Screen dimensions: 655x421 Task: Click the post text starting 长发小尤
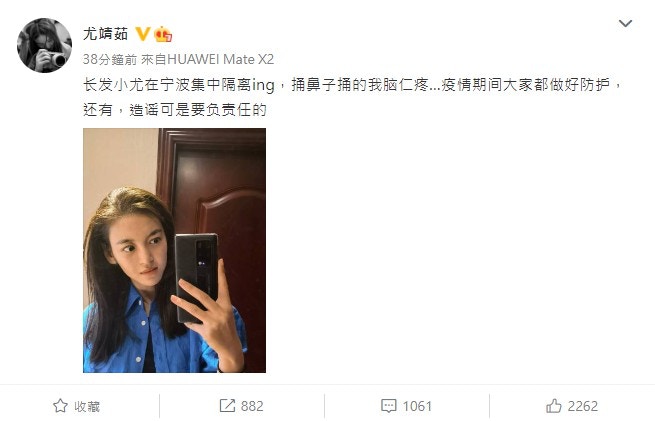point(353,97)
